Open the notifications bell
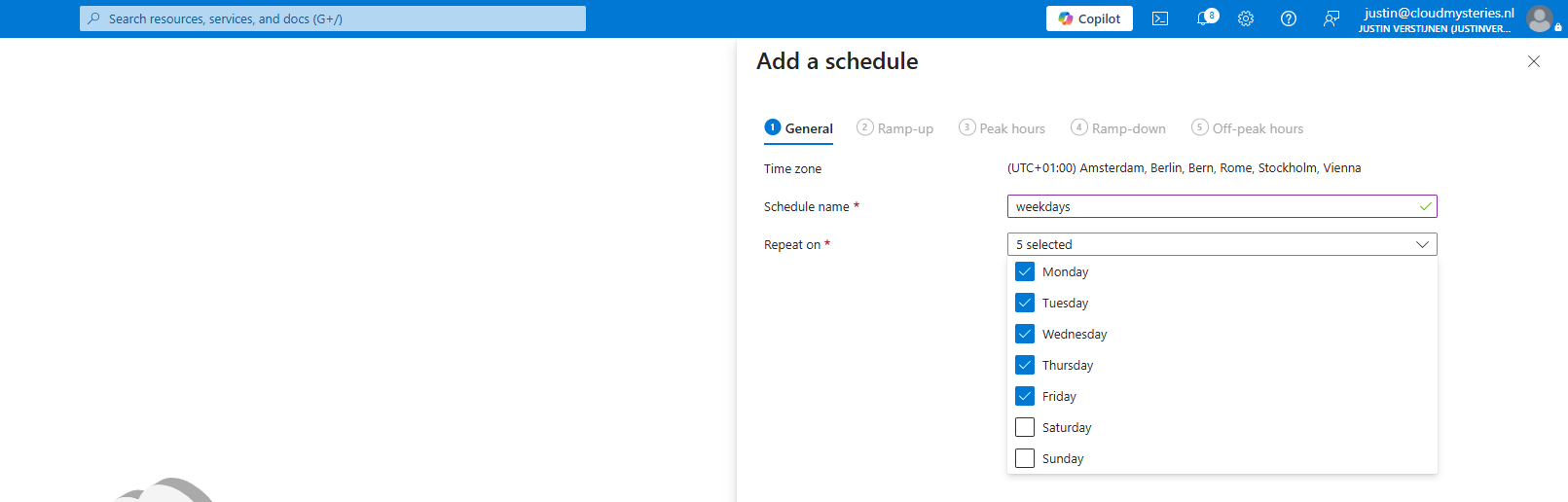Screen dimensions: 1568x502 click(x=1203, y=18)
